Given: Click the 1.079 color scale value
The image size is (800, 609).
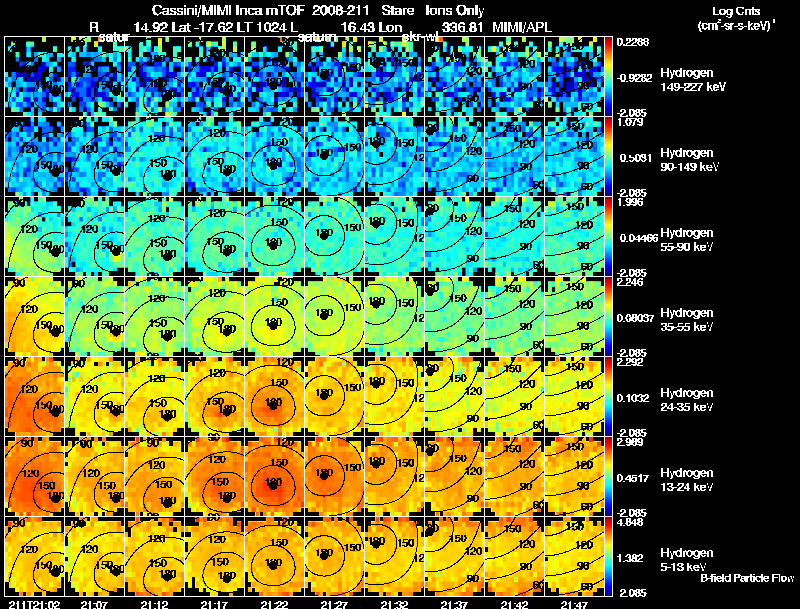Looking at the screenshot, I should [631, 122].
